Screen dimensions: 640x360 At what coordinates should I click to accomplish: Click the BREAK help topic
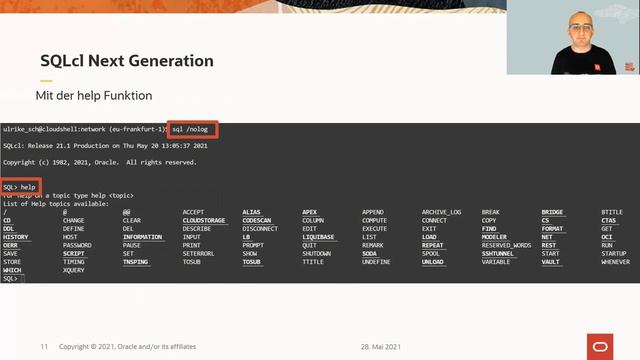(490, 212)
